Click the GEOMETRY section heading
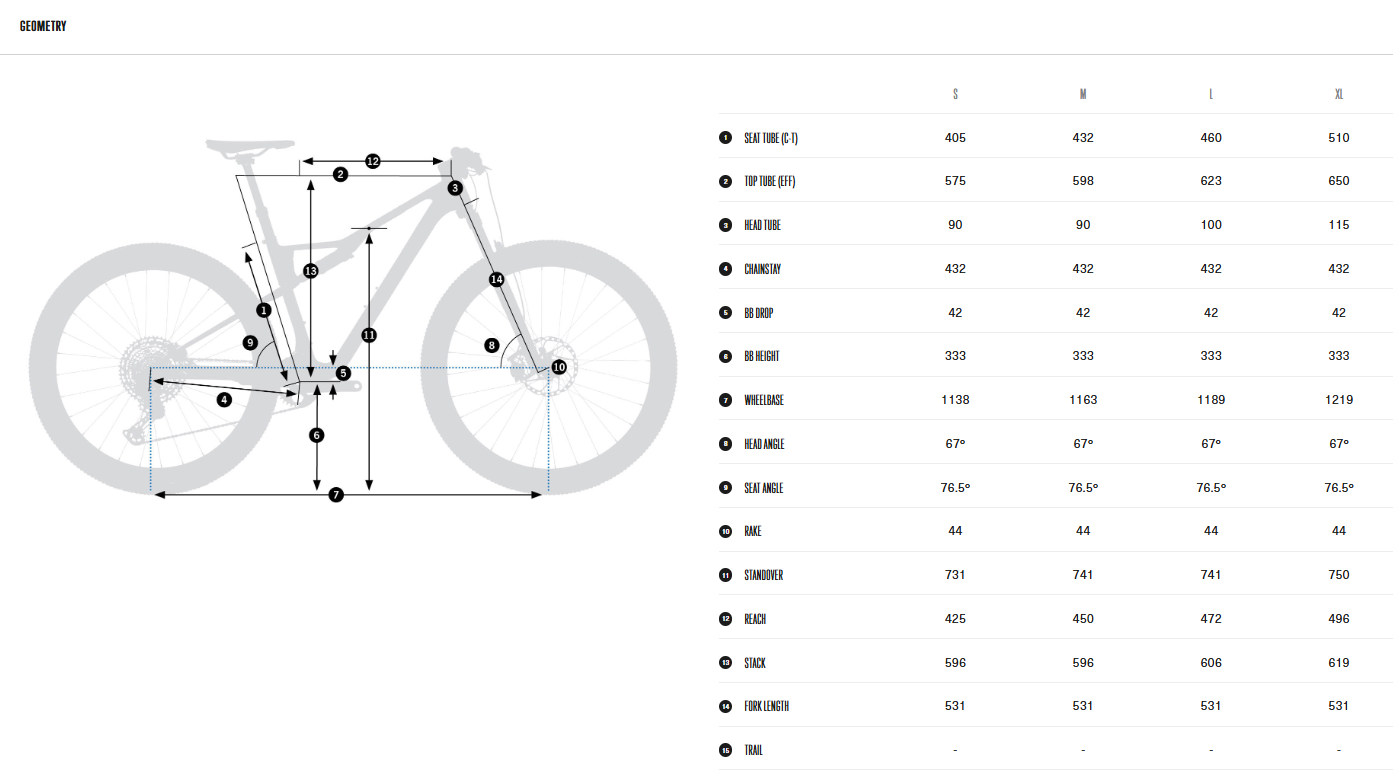The width and height of the screenshot is (1400, 772). click(43, 26)
